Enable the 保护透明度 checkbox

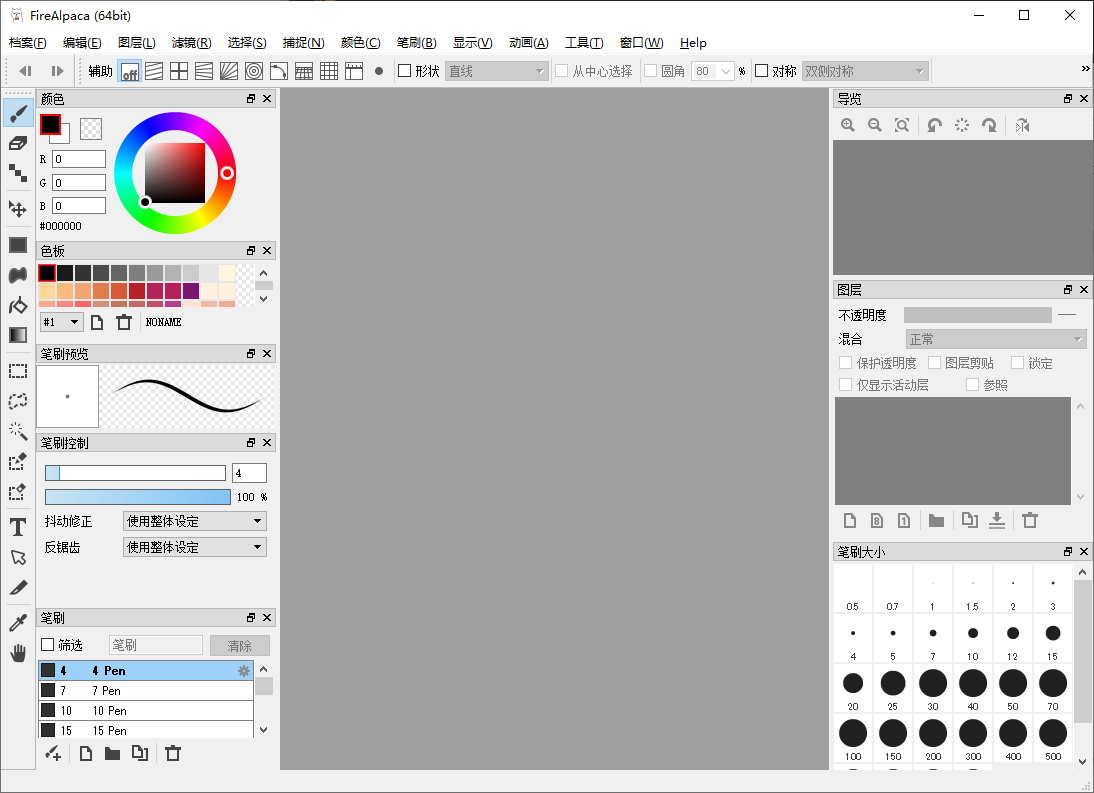(845, 362)
